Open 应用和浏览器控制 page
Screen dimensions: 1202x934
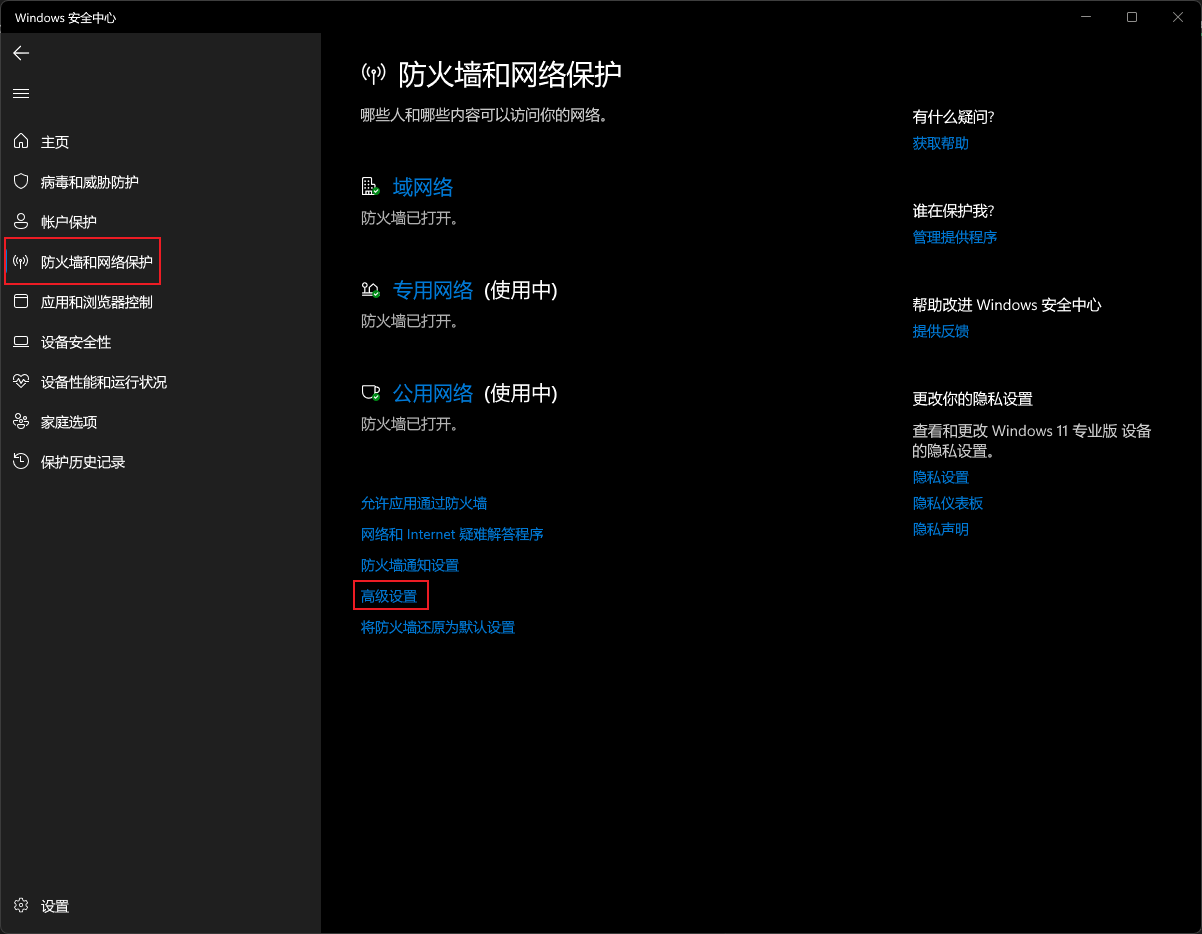coord(160,302)
